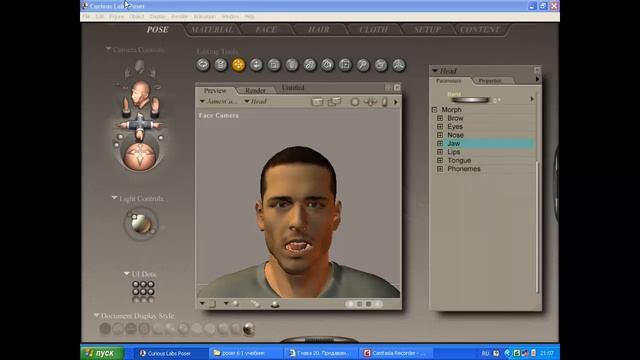The image size is (640, 360).
Task: Select the Grouping tool
Action: click(x=345, y=65)
